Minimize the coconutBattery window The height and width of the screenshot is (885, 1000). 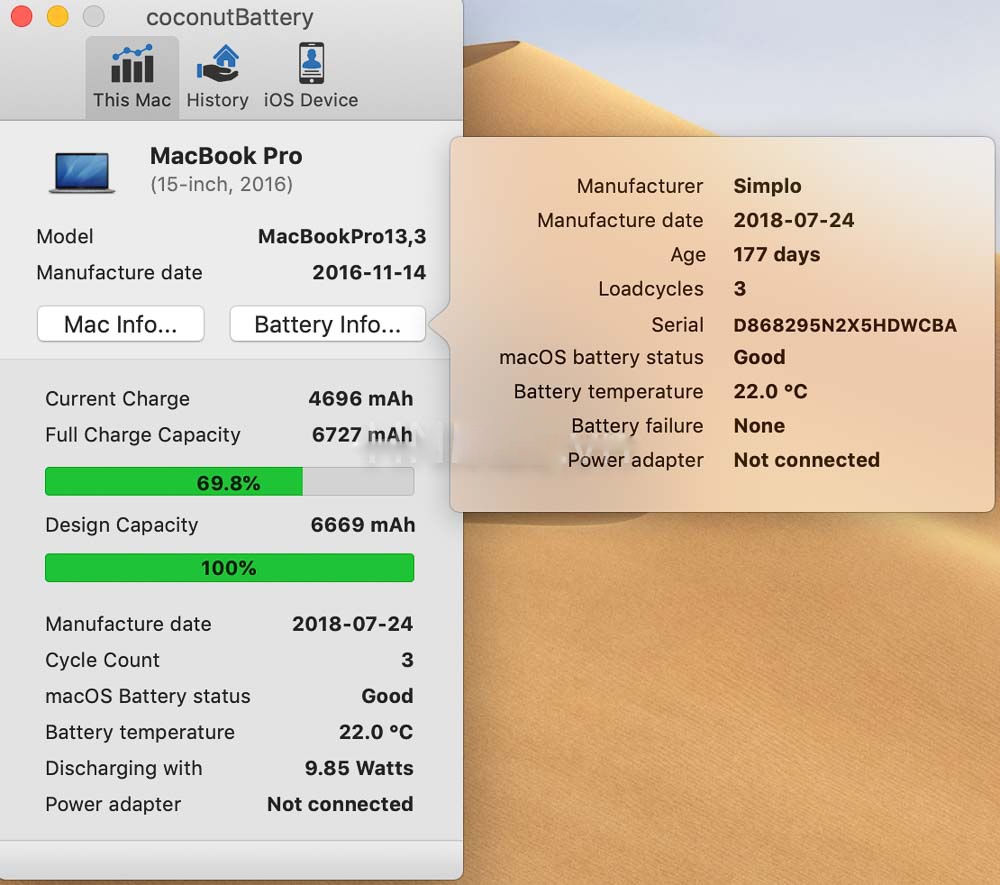click(58, 17)
